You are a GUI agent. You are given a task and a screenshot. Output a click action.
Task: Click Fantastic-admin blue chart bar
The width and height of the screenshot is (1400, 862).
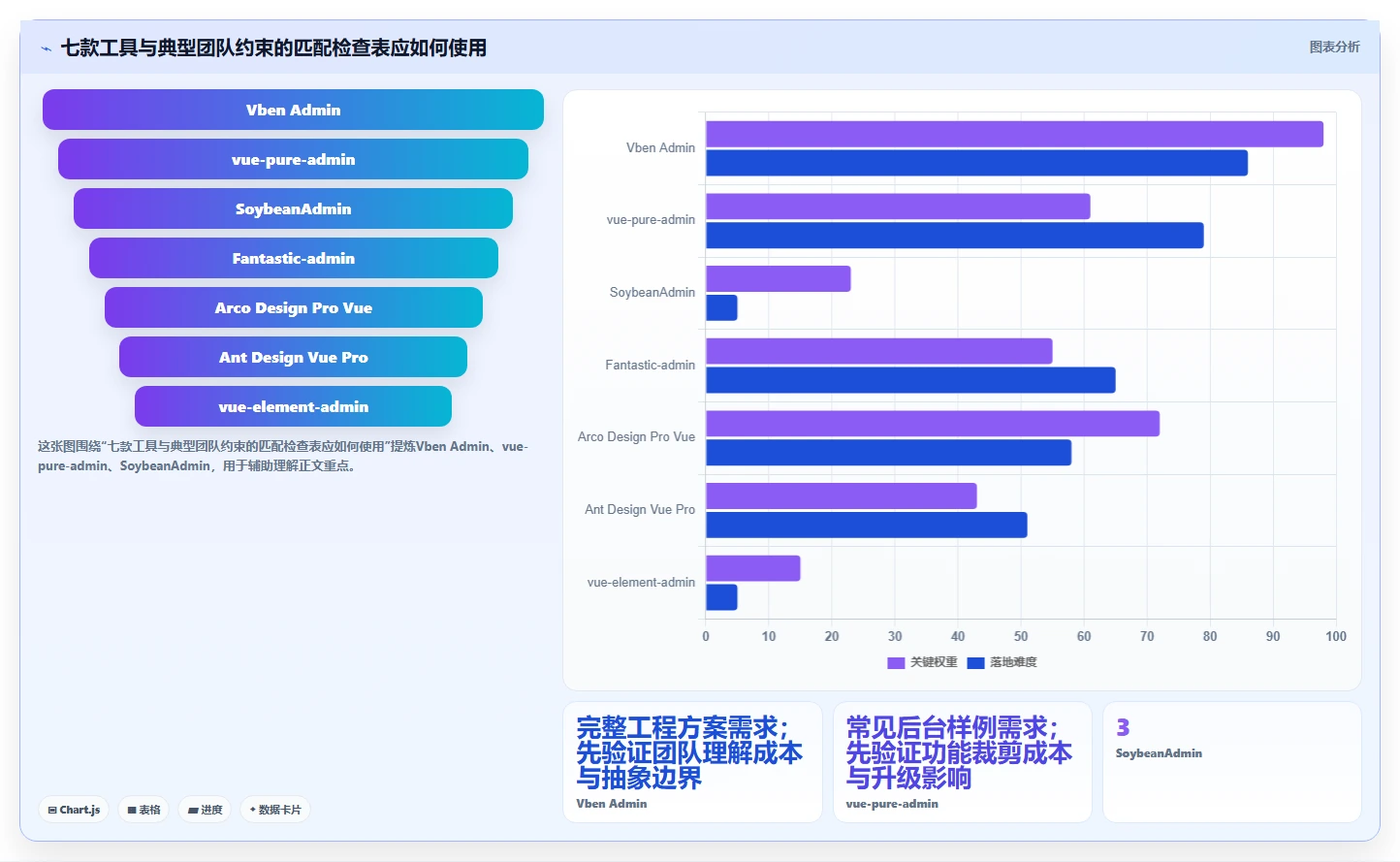pyautogui.click(x=910, y=380)
